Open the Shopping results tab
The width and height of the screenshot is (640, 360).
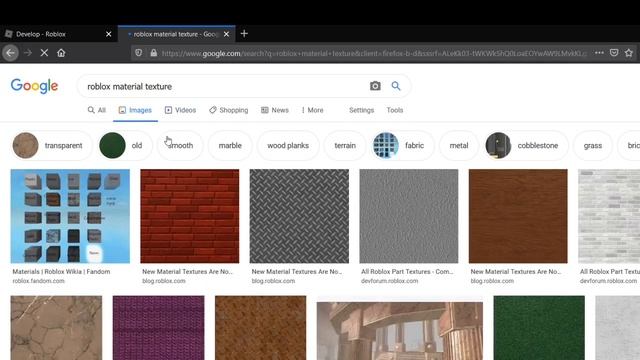[229, 110]
